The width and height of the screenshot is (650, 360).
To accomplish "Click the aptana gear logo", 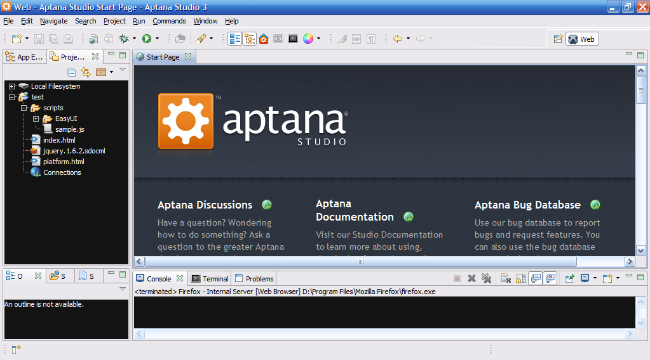I will [x=186, y=121].
